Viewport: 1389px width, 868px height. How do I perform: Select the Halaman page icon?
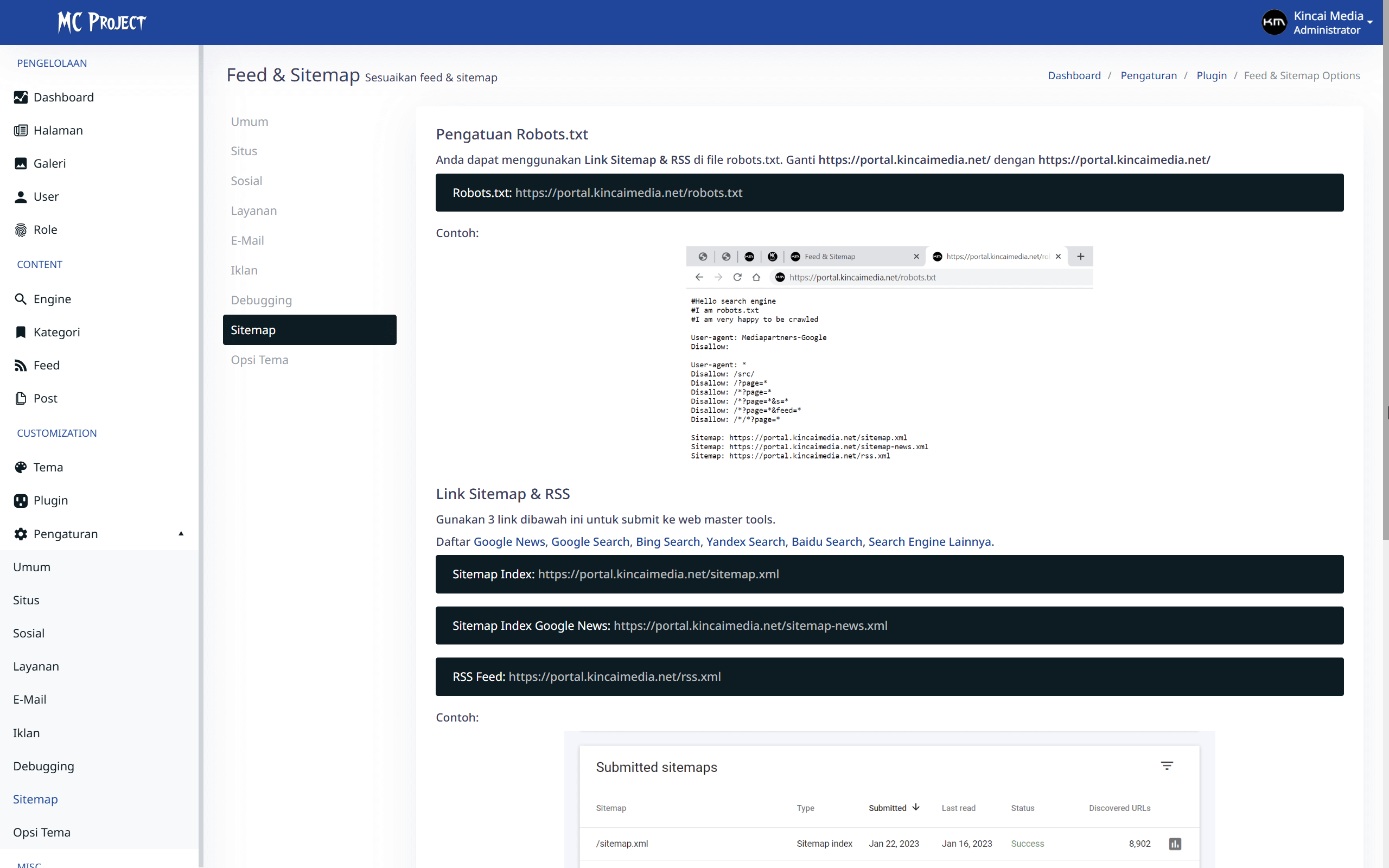[21, 130]
